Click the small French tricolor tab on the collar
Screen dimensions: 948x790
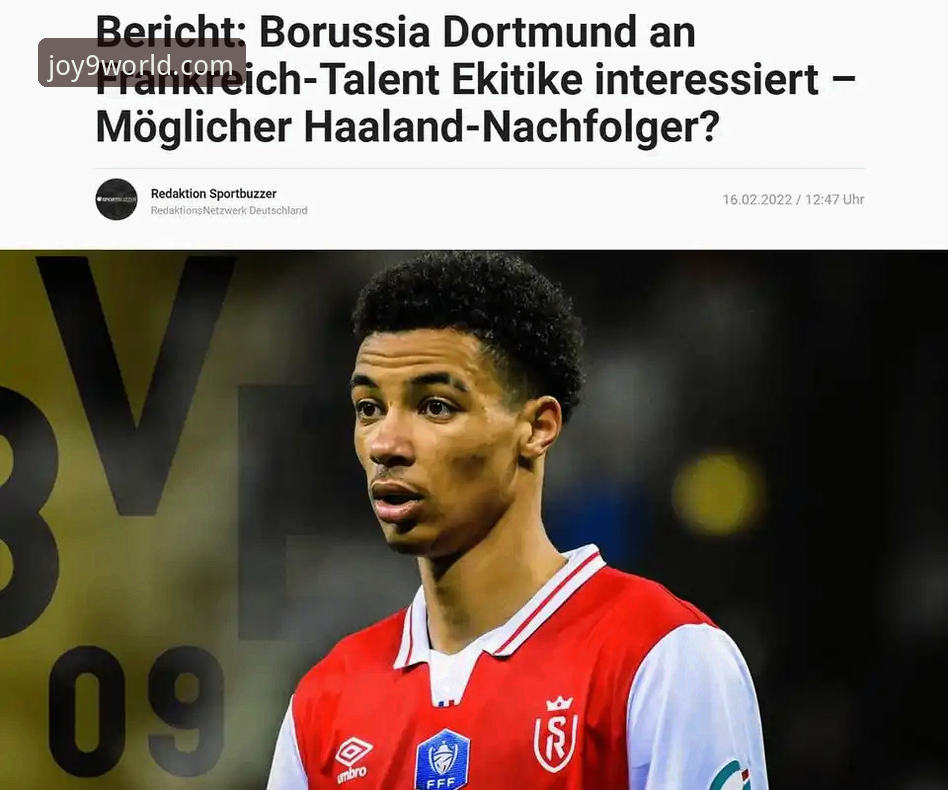[445, 703]
